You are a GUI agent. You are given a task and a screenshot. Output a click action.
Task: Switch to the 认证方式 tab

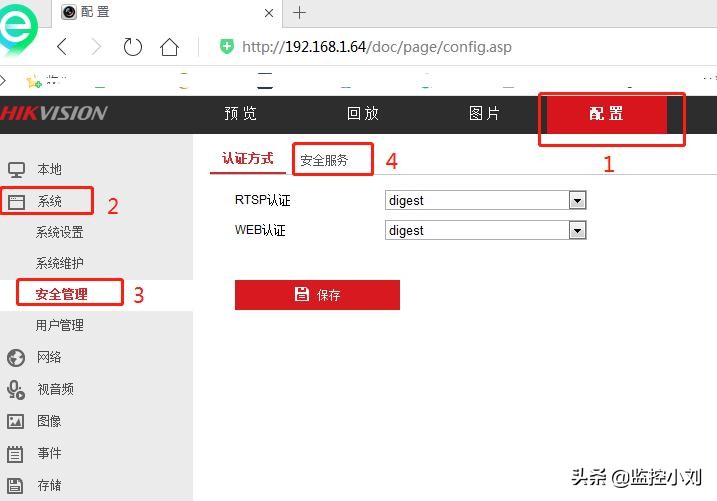coord(248,159)
